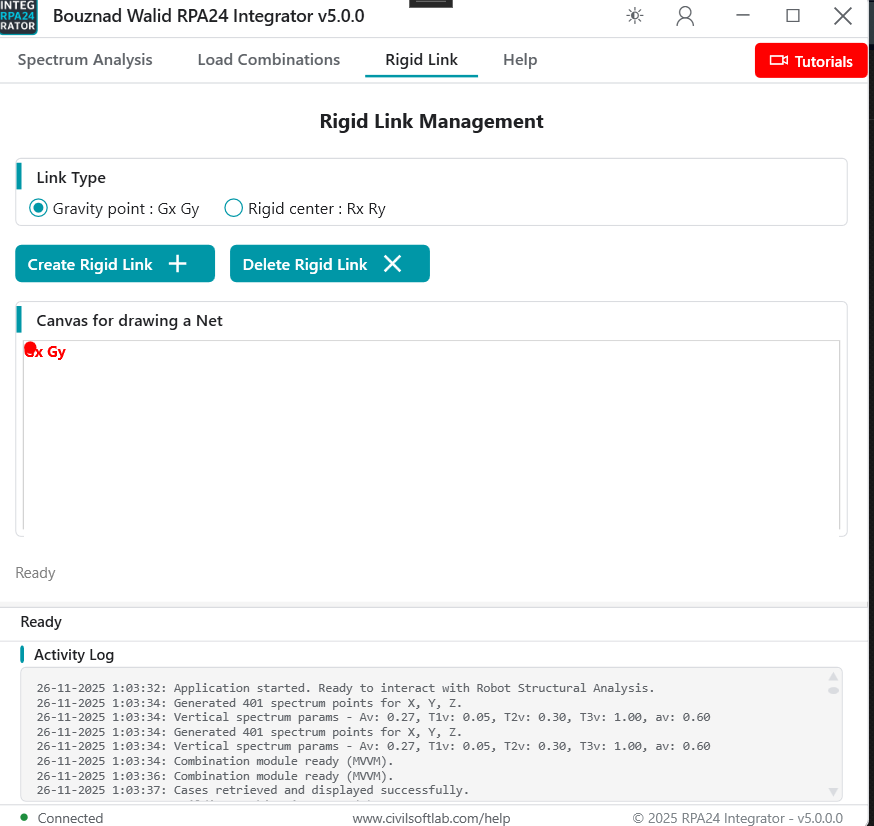This screenshot has height=826, width=874.
Task: Switch to the Load Combinations tab
Action: 268,60
